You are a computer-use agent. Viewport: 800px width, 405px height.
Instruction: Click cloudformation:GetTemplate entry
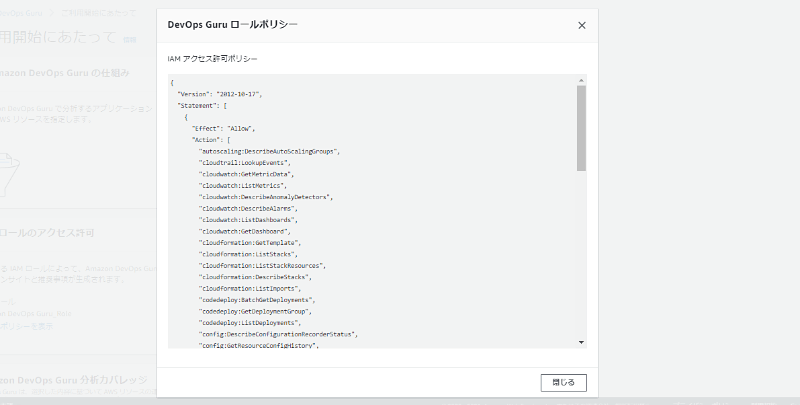tap(249, 243)
